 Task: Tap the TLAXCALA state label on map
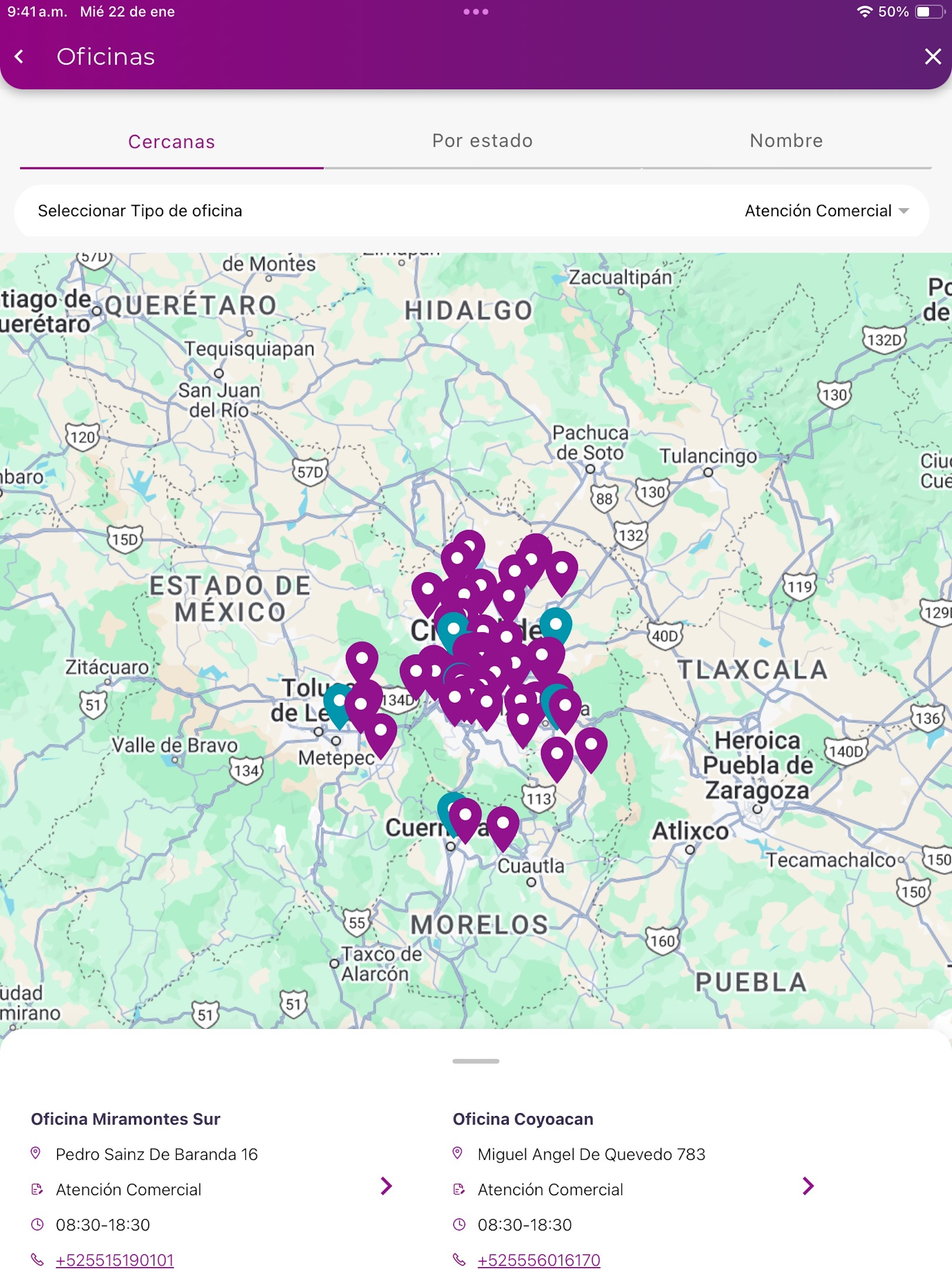(x=753, y=669)
